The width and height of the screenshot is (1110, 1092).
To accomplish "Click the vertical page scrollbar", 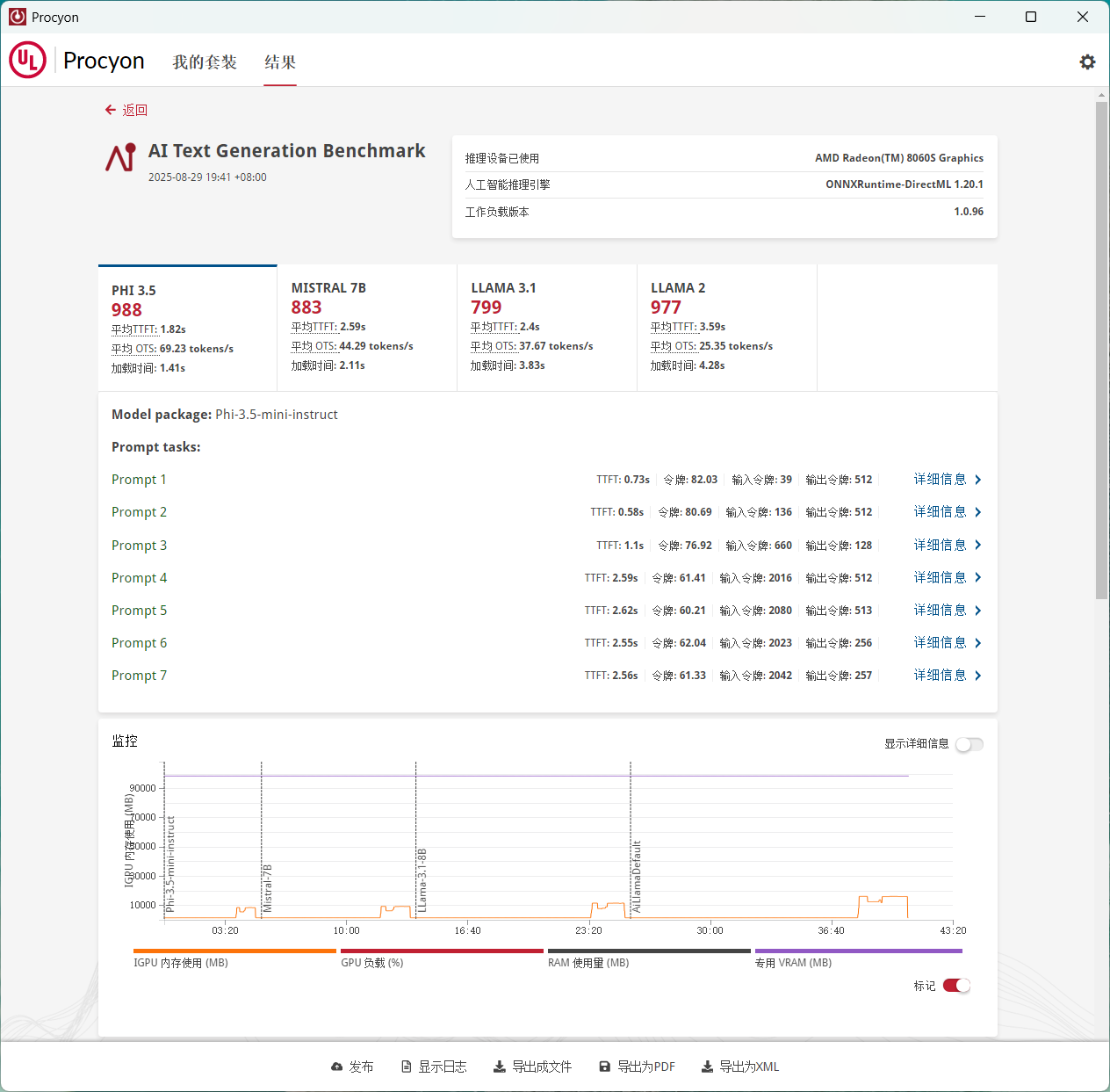I will coord(1101,351).
